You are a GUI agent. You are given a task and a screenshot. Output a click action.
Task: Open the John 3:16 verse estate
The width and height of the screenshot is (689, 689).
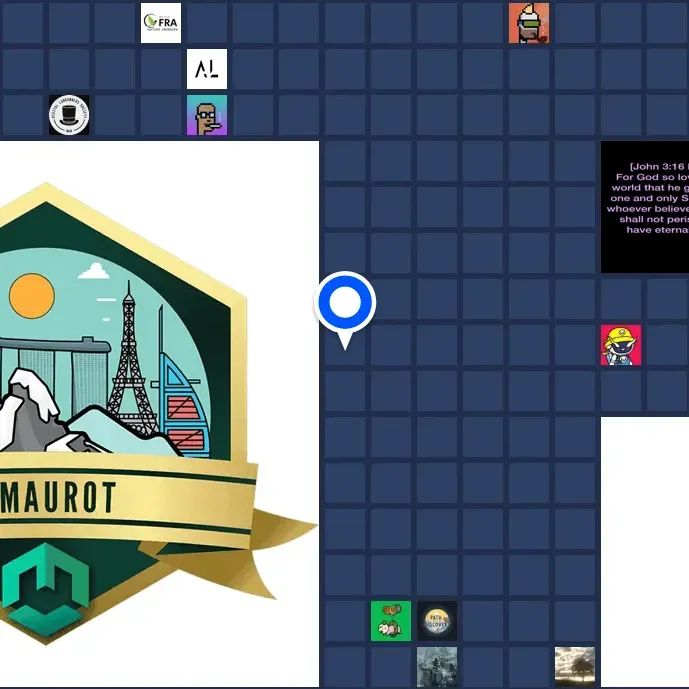[x=645, y=207]
